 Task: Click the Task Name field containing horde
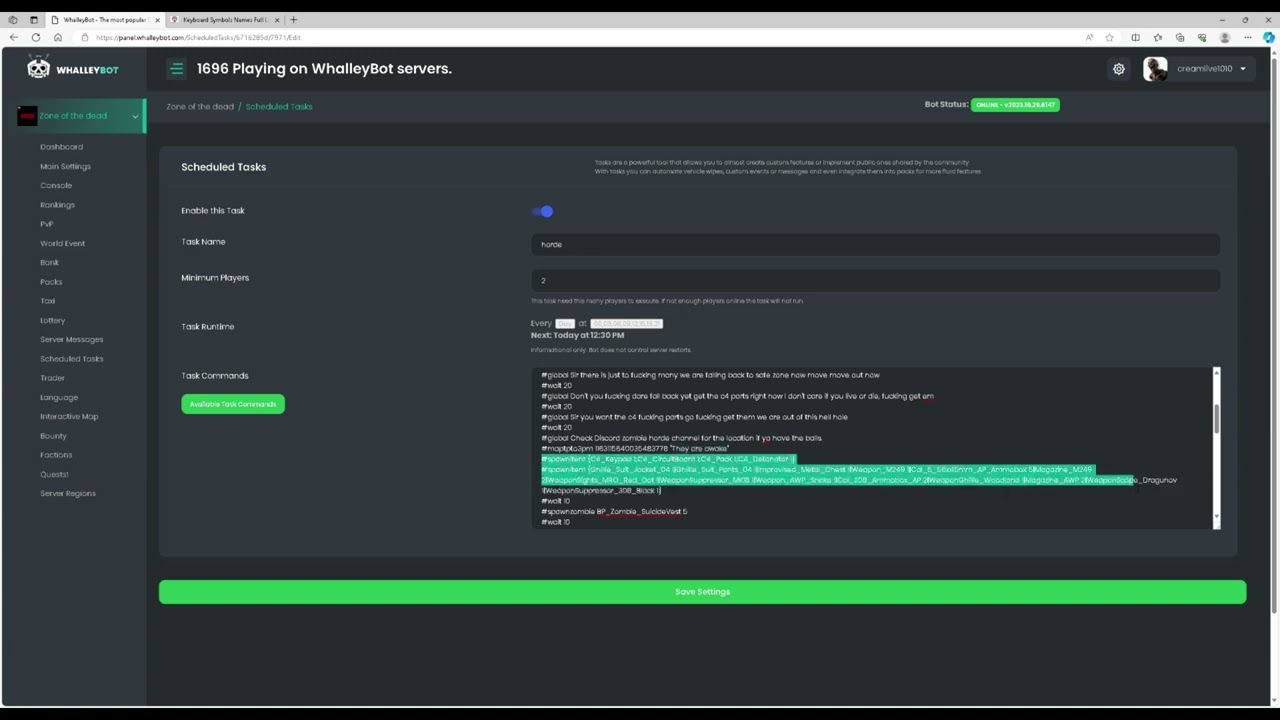click(875, 244)
